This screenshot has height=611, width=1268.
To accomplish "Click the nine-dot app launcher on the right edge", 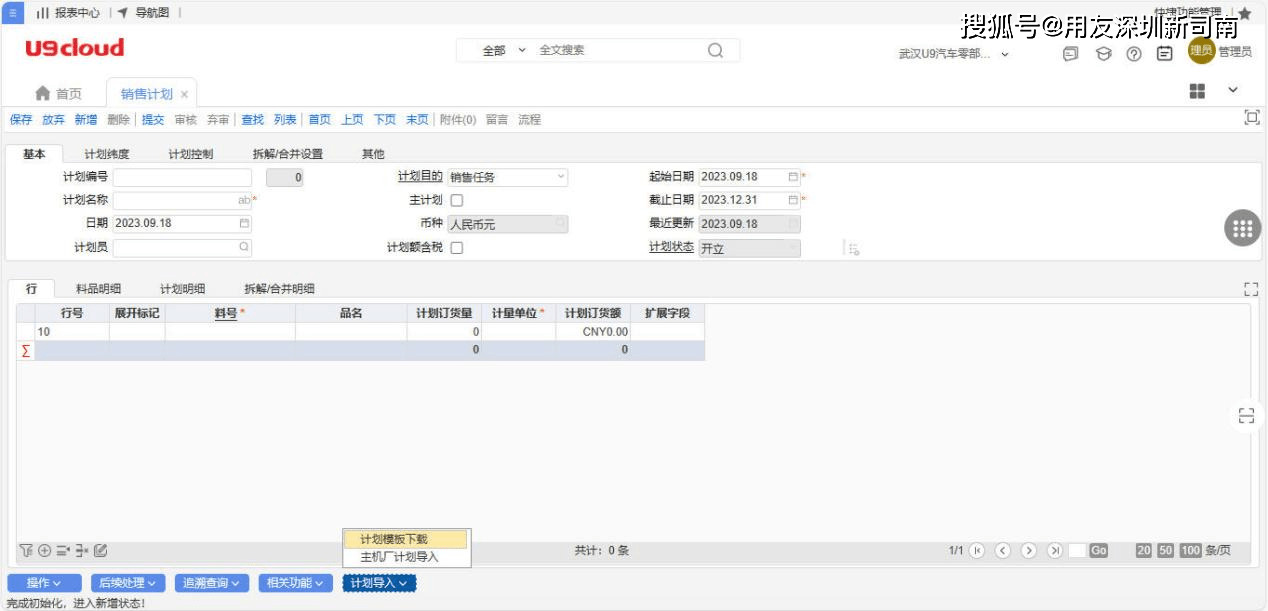I will click(1242, 227).
